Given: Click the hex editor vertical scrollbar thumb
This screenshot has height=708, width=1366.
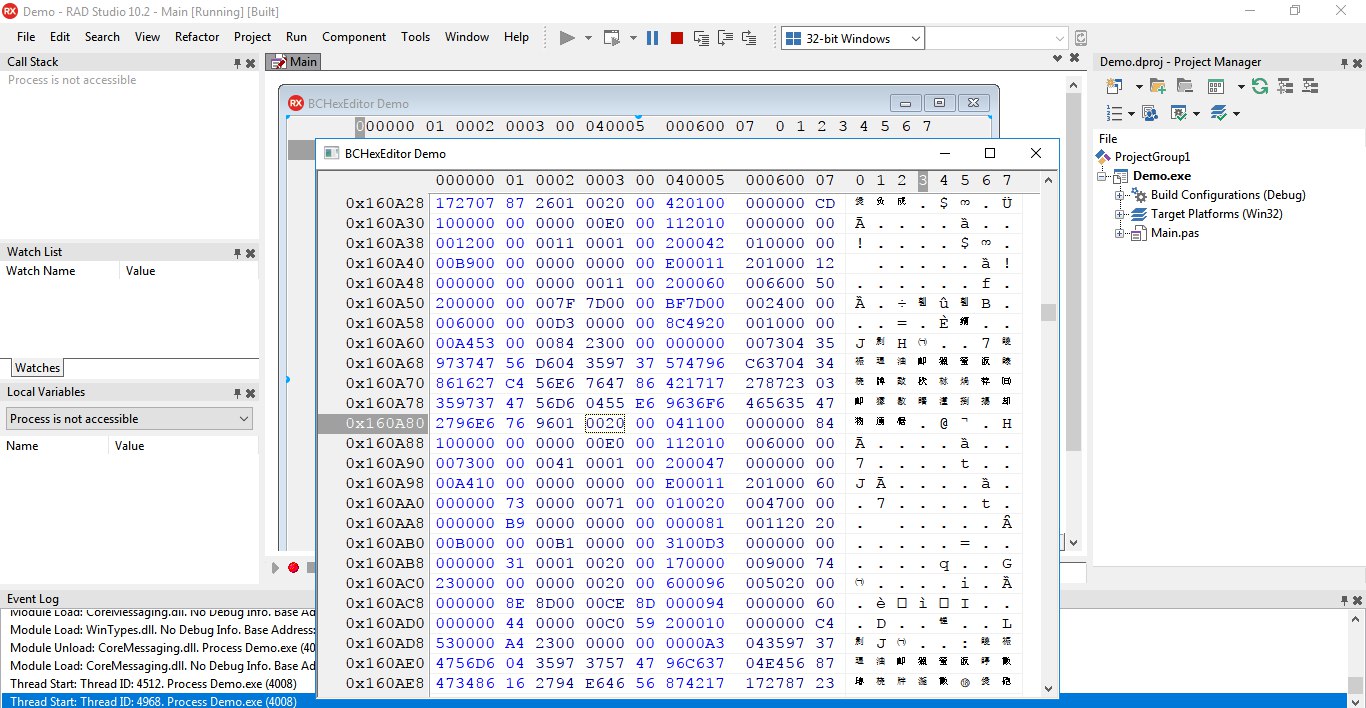Looking at the screenshot, I should tap(1048, 312).
